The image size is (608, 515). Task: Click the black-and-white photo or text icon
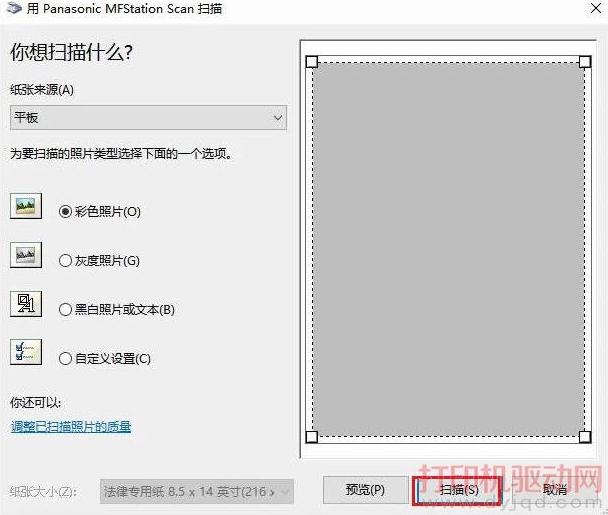tap(25, 304)
